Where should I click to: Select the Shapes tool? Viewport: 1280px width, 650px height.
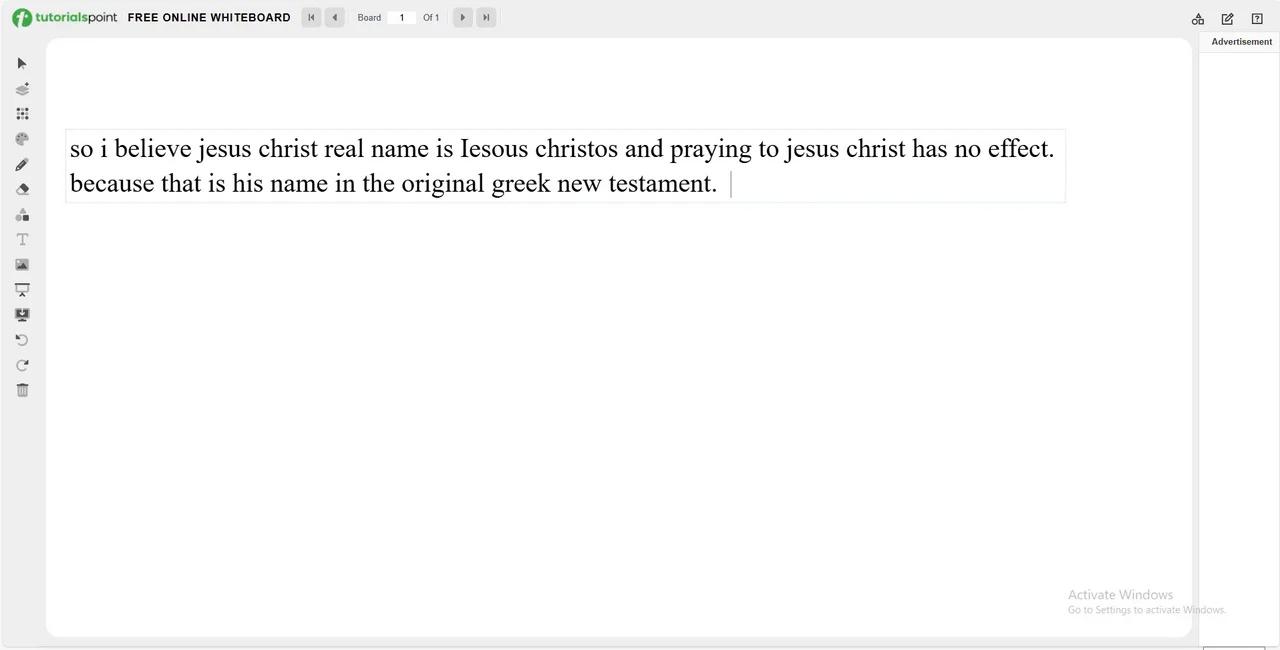(22, 214)
